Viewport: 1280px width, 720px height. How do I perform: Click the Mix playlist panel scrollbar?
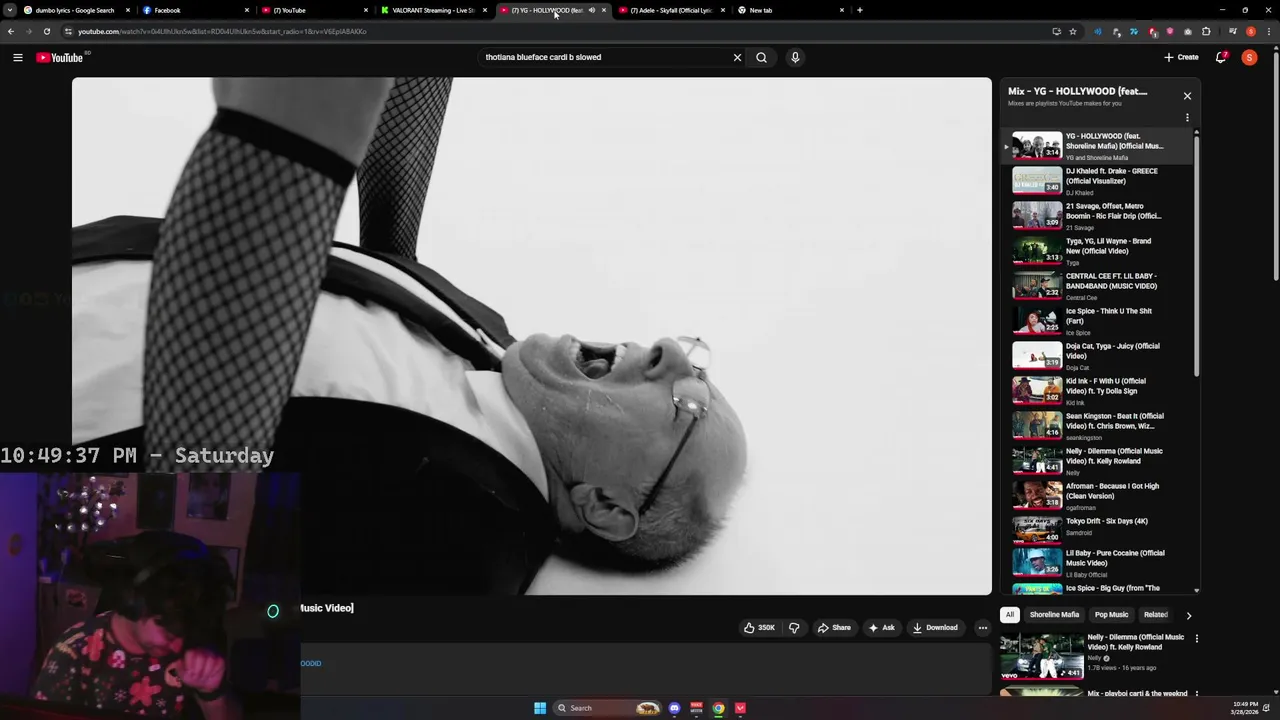pos(1196,255)
